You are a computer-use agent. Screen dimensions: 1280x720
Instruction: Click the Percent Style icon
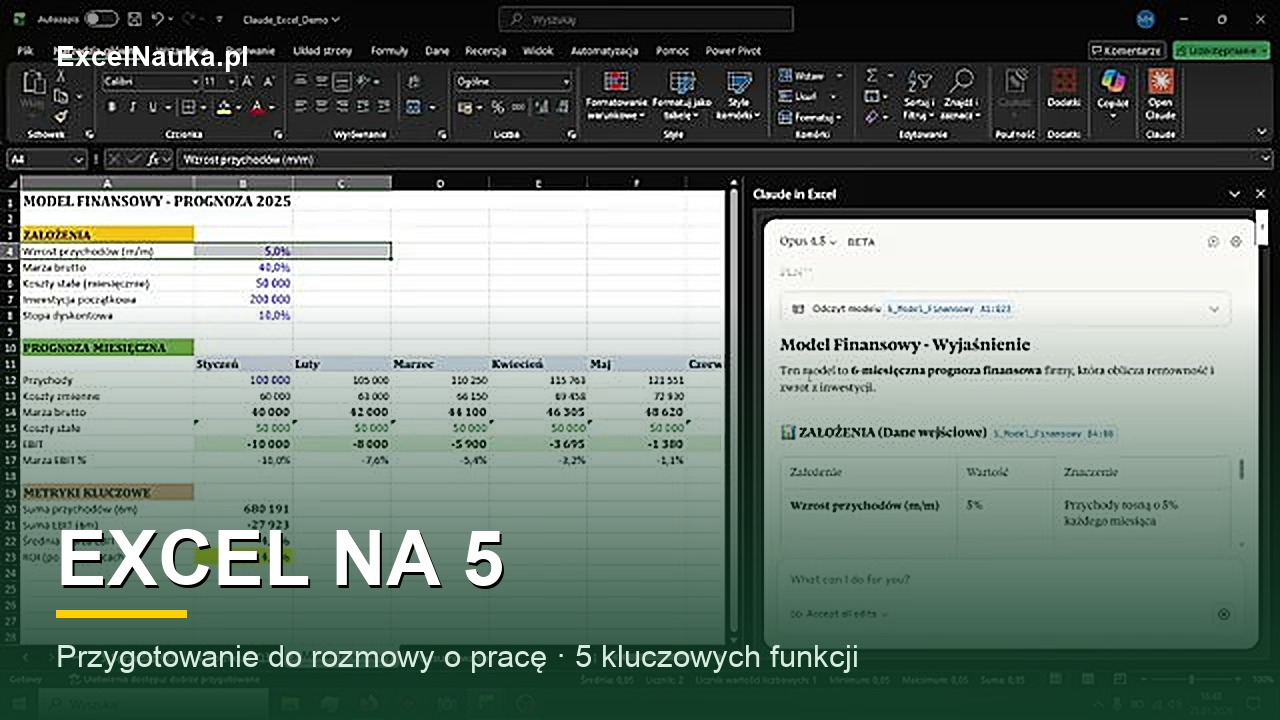click(497, 107)
